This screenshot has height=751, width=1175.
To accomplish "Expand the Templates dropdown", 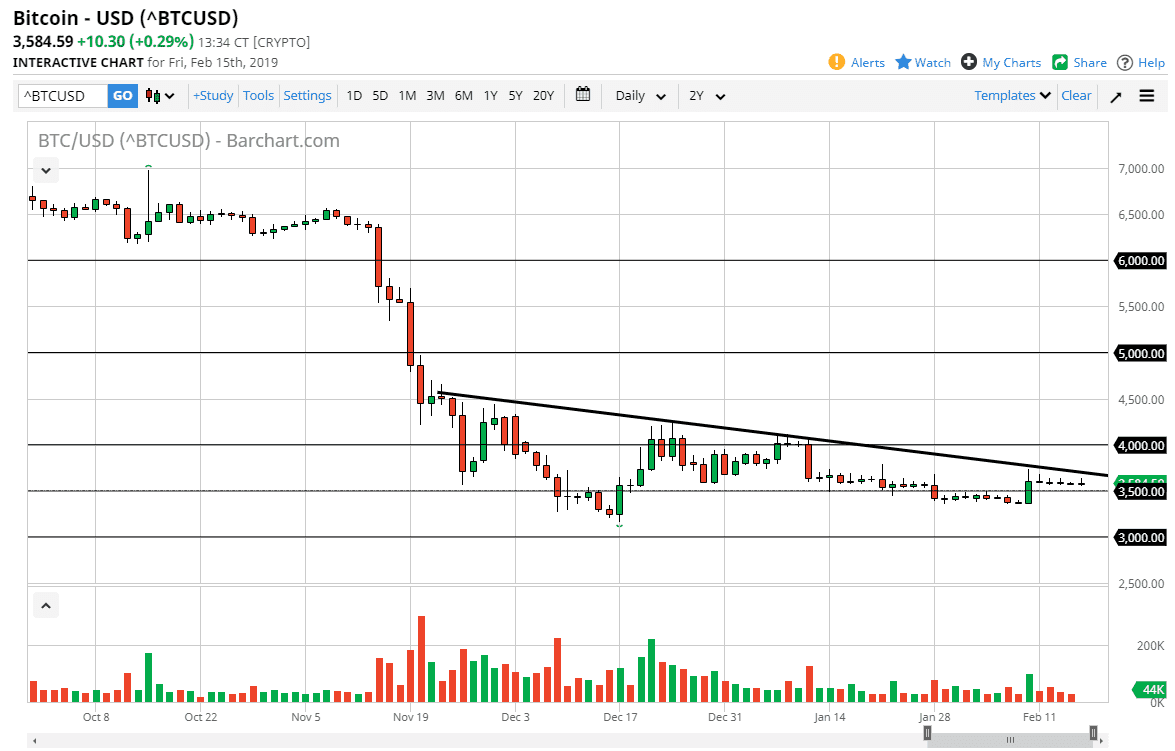I will point(1011,95).
